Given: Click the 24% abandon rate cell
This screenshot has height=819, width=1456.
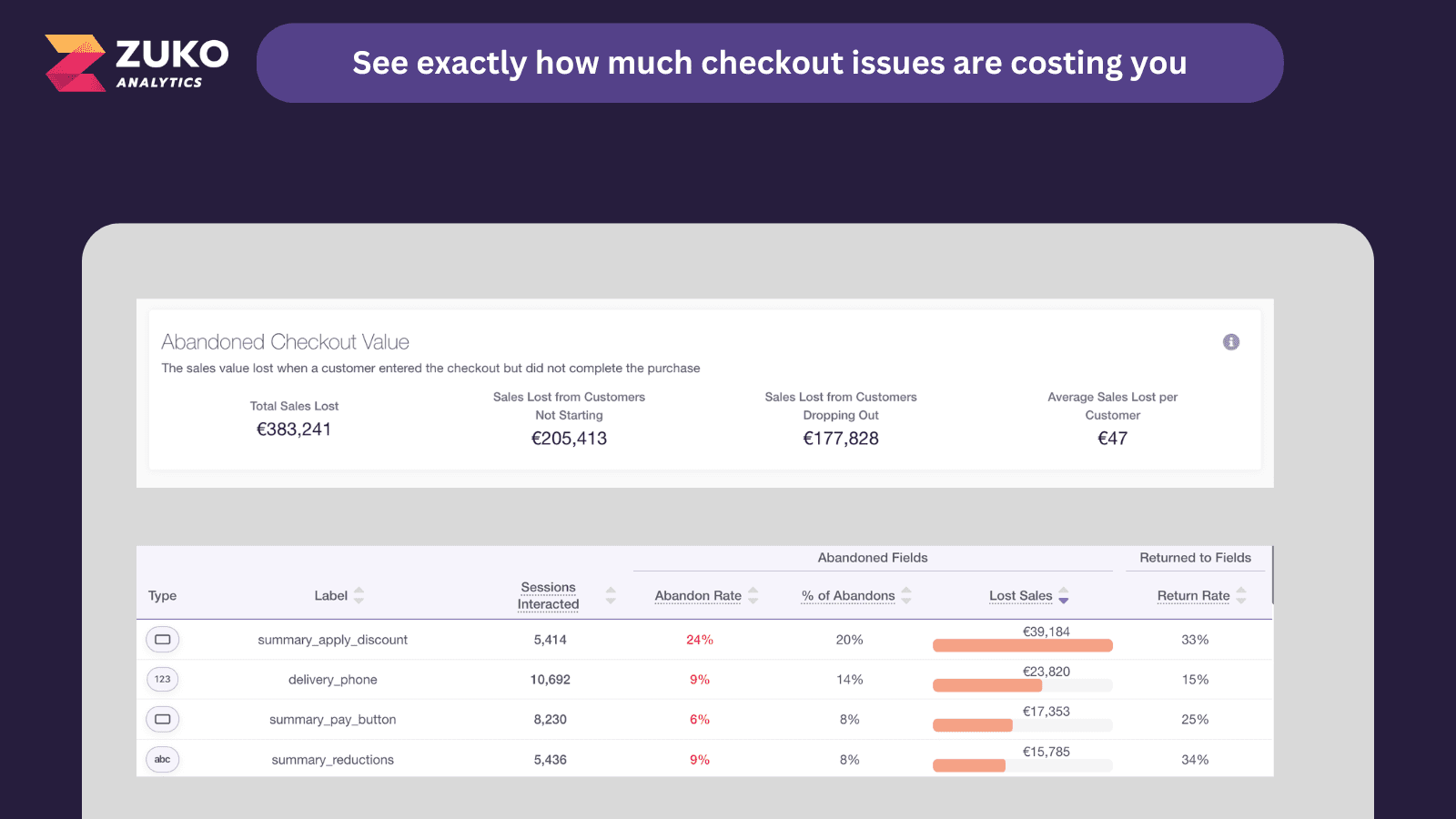Looking at the screenshot, I should tap(700, 640).
